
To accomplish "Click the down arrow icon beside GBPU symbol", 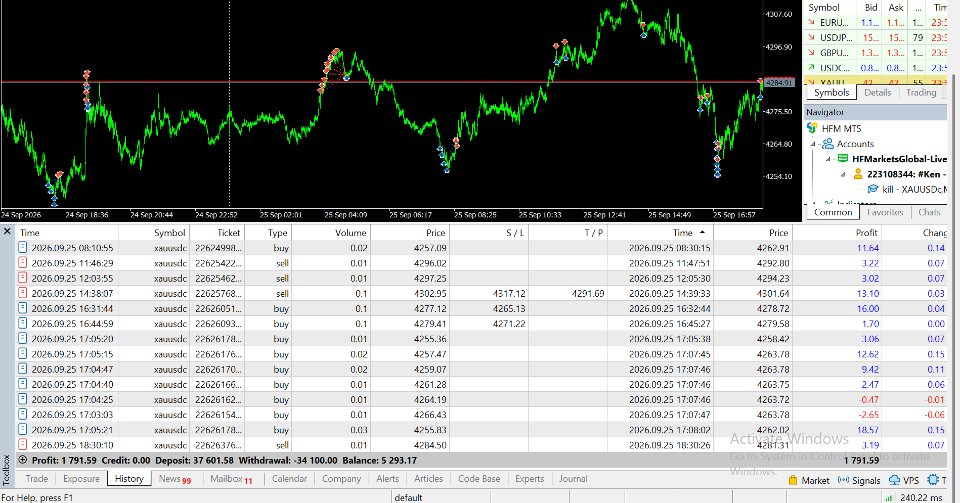I will point(812,53).
